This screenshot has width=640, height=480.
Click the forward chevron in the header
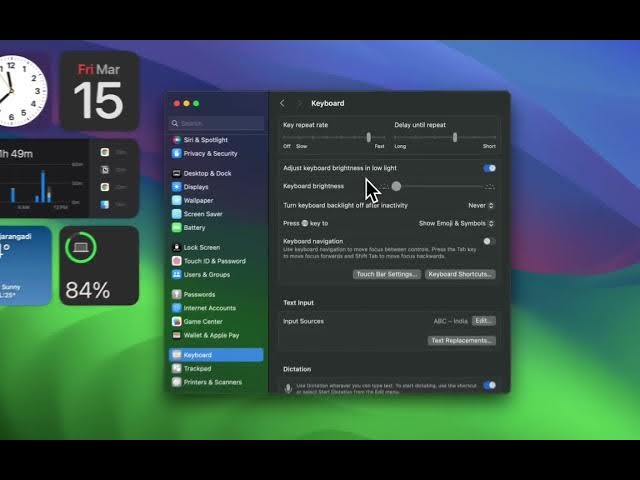pos(299,103)
